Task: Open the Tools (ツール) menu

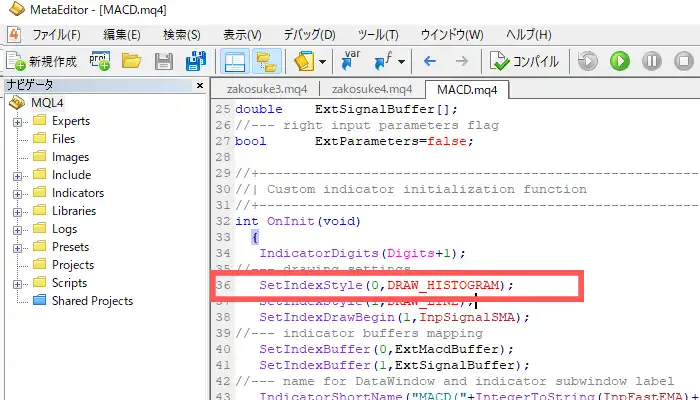Action: point(378,34)
